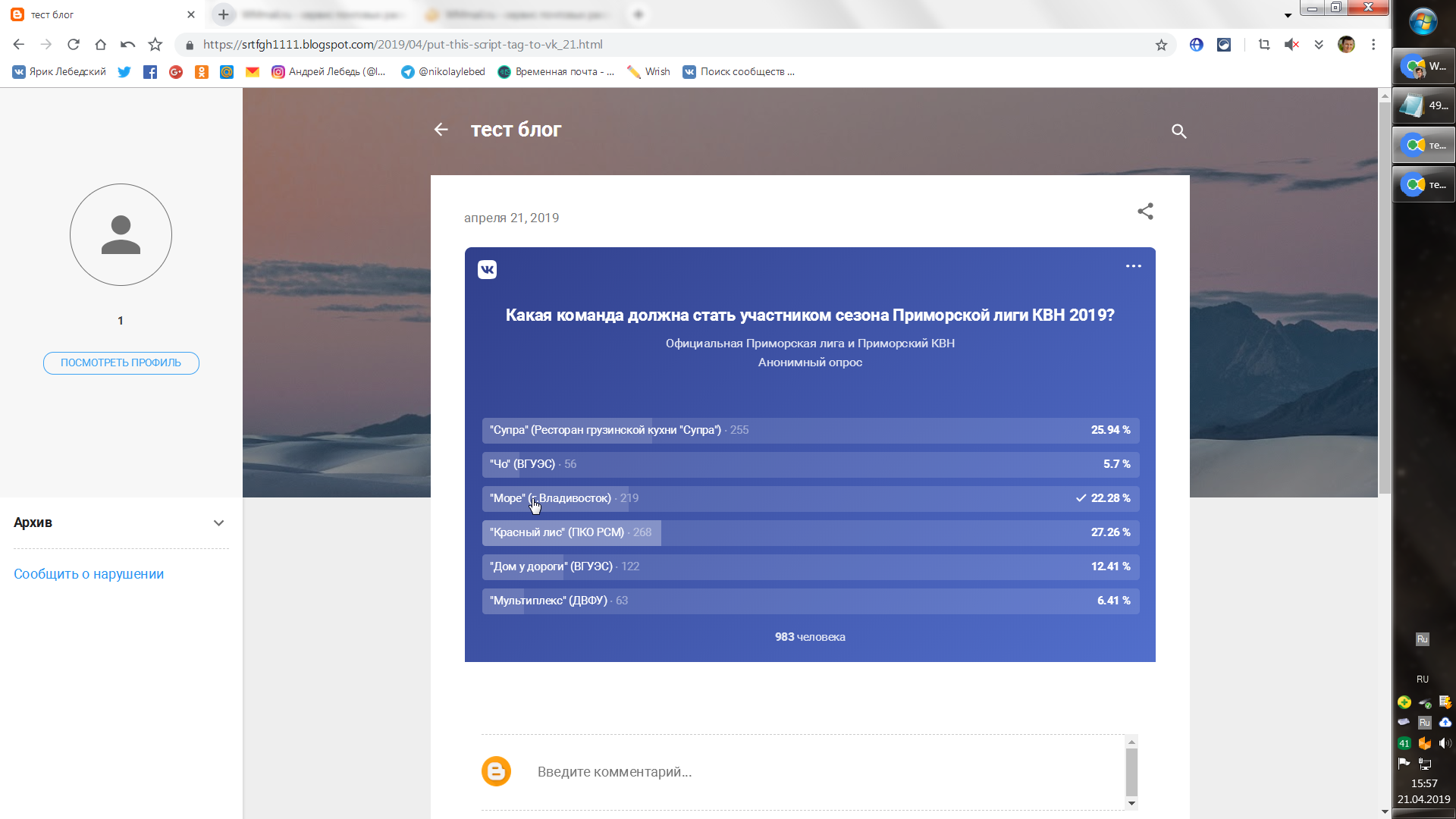1456x819 pixels.
Task: Click the undo arrow icon in the toolbar
Action: coord(127,45)
